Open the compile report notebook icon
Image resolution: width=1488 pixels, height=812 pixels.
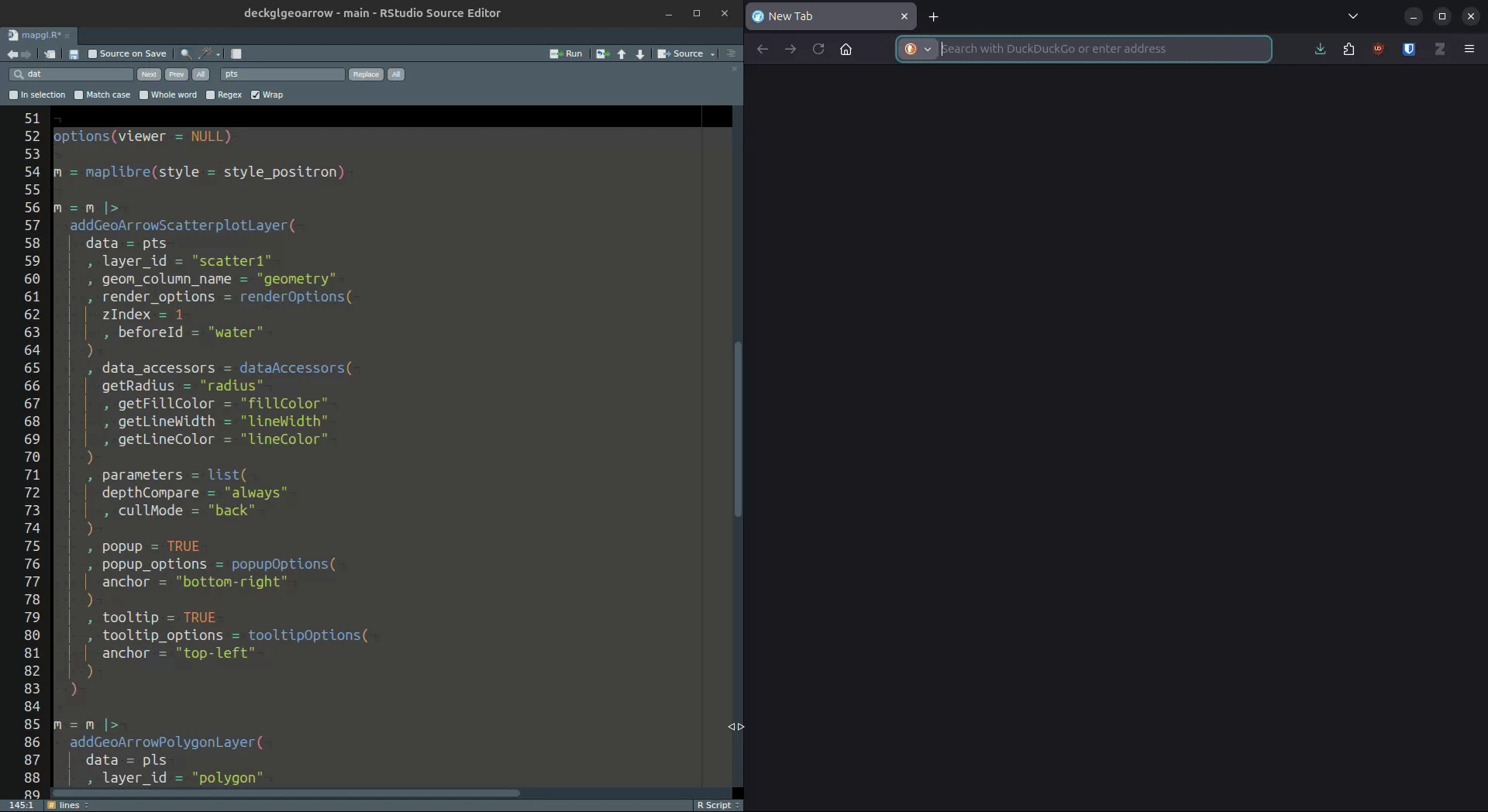pos(236,54)
